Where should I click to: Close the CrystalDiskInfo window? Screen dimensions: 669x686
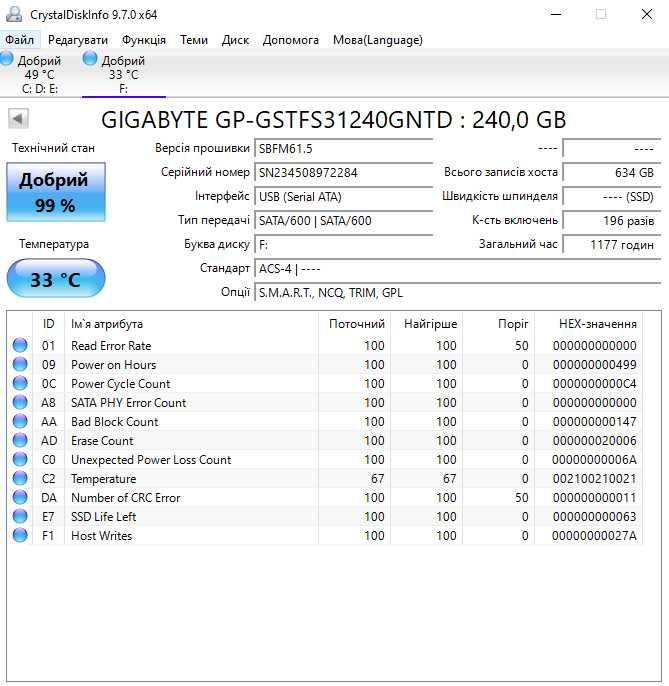[647, 14]
